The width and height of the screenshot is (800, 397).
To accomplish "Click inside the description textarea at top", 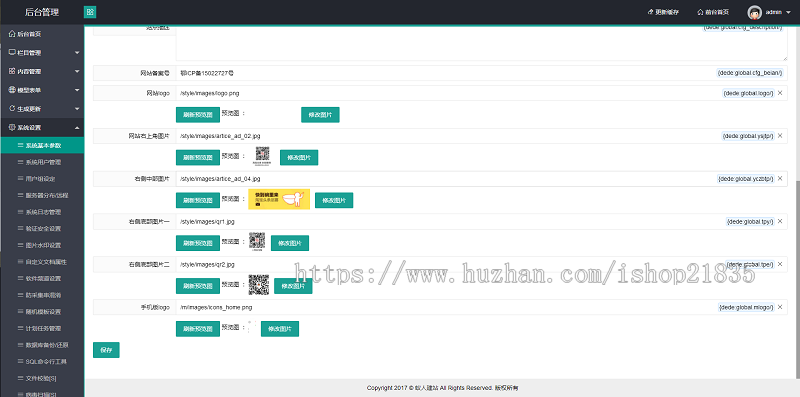I will 481,43.
